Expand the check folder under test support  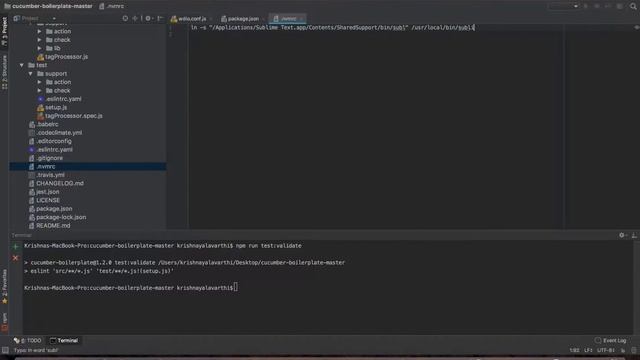coord(40,91)
